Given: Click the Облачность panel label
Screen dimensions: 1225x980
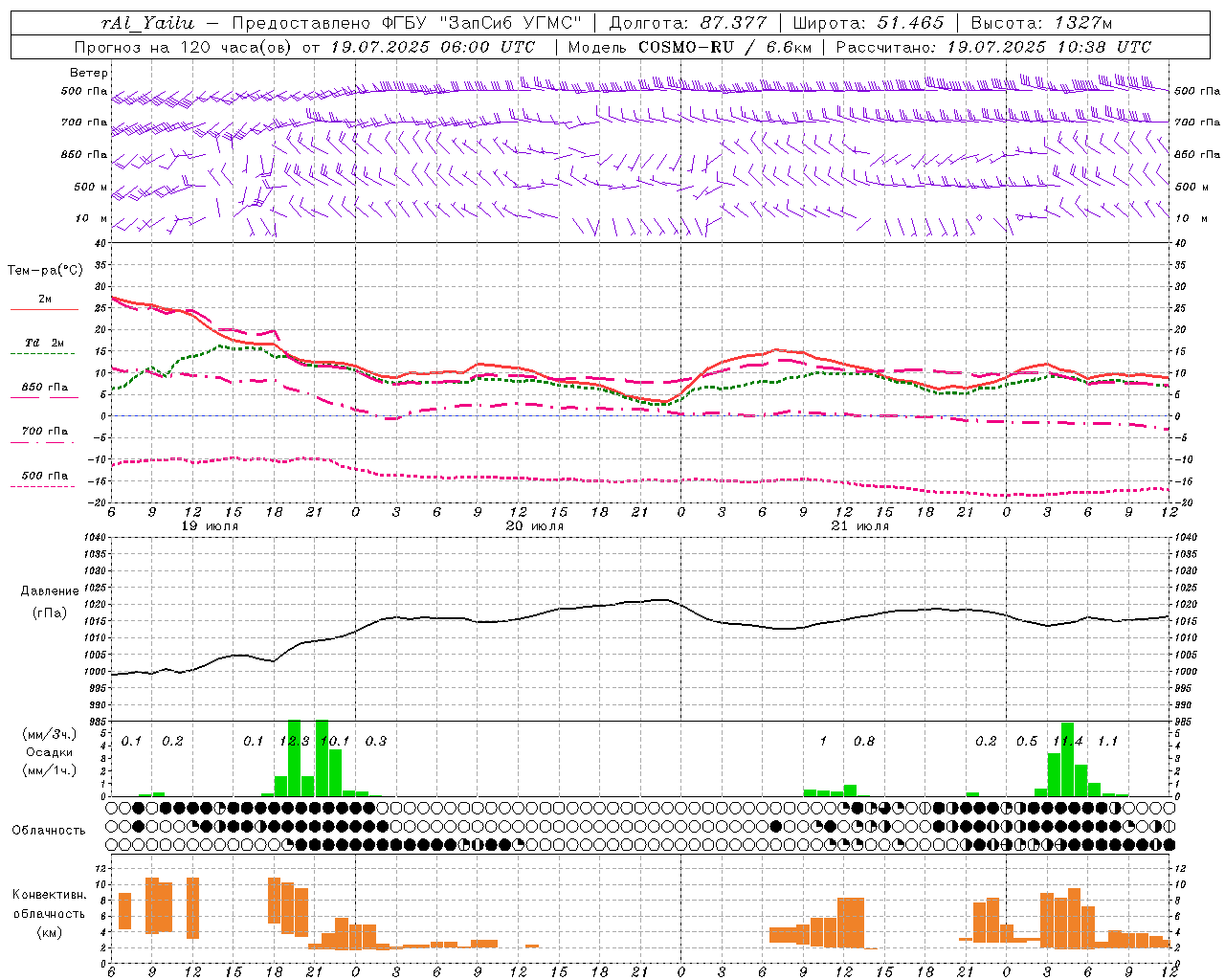Looking at the screenshot, I should click(x=49, y=830).
